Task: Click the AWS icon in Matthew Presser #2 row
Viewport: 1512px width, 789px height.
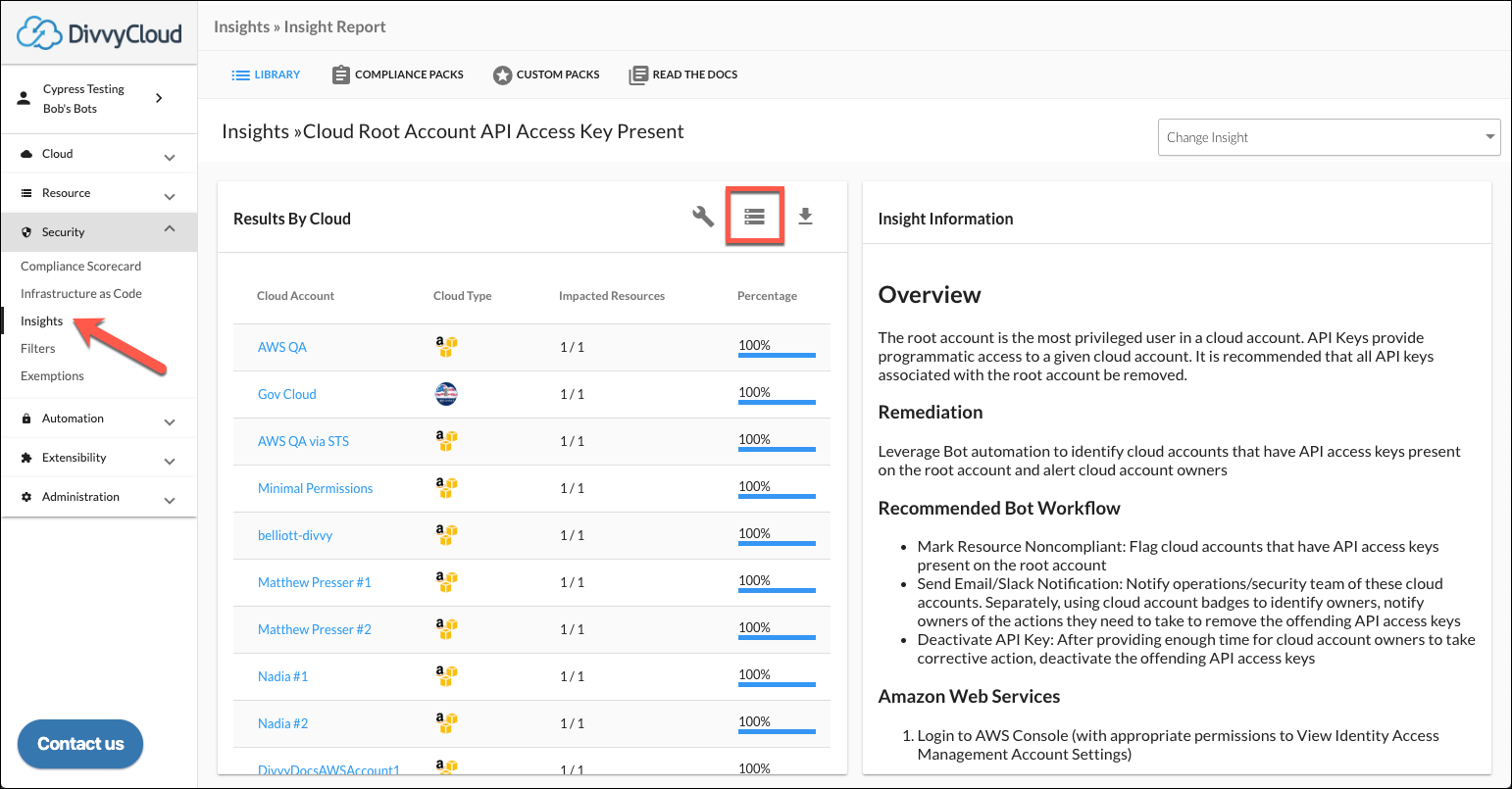Action: tap(446, 629)
